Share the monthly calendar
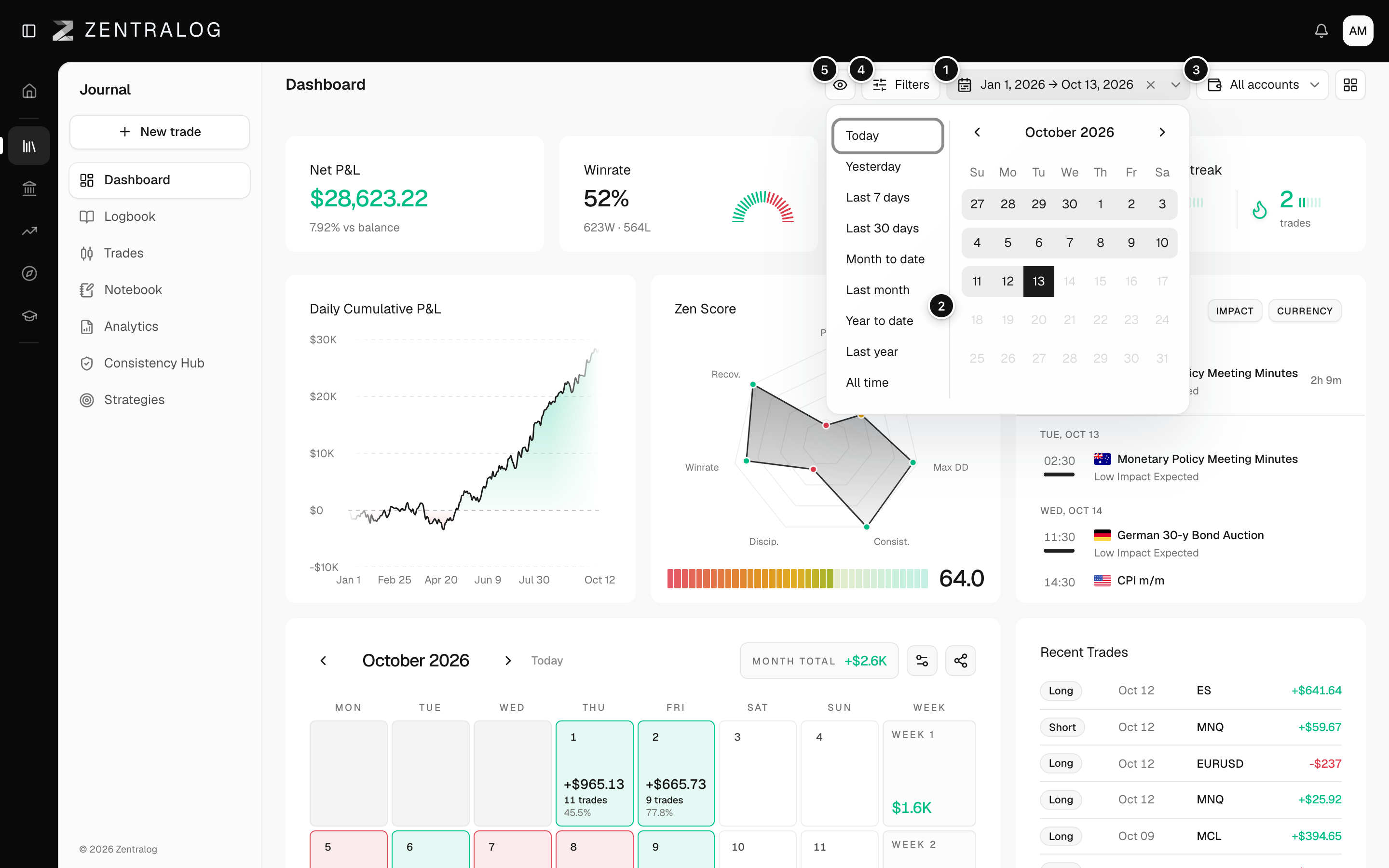The image size is (1389, 868). [x=960, y=661]
